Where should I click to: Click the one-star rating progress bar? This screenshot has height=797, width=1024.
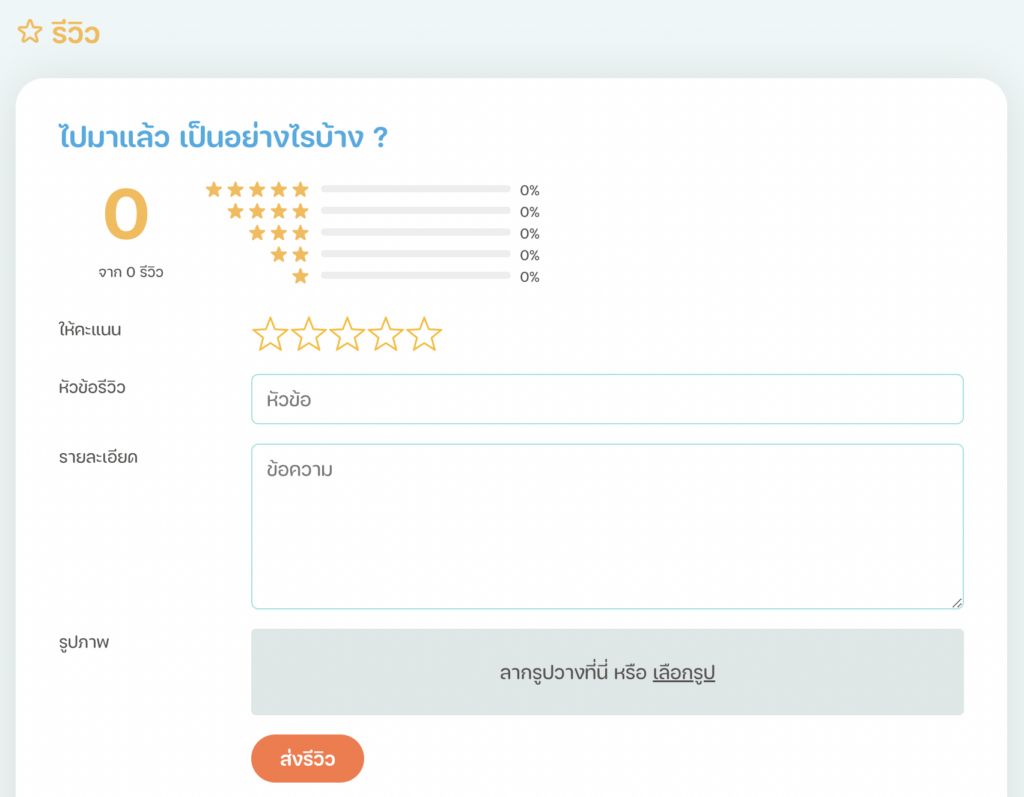415,276
